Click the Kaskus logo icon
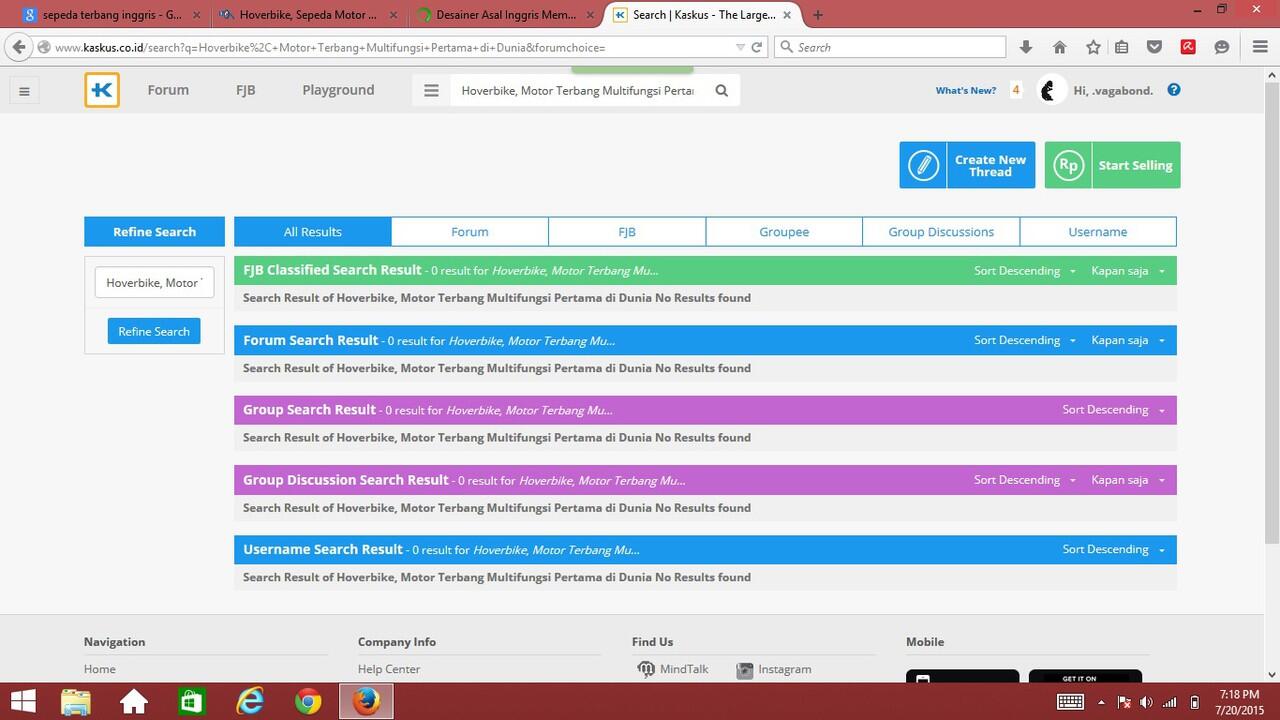1280x720 pixels. coord(102,90)
